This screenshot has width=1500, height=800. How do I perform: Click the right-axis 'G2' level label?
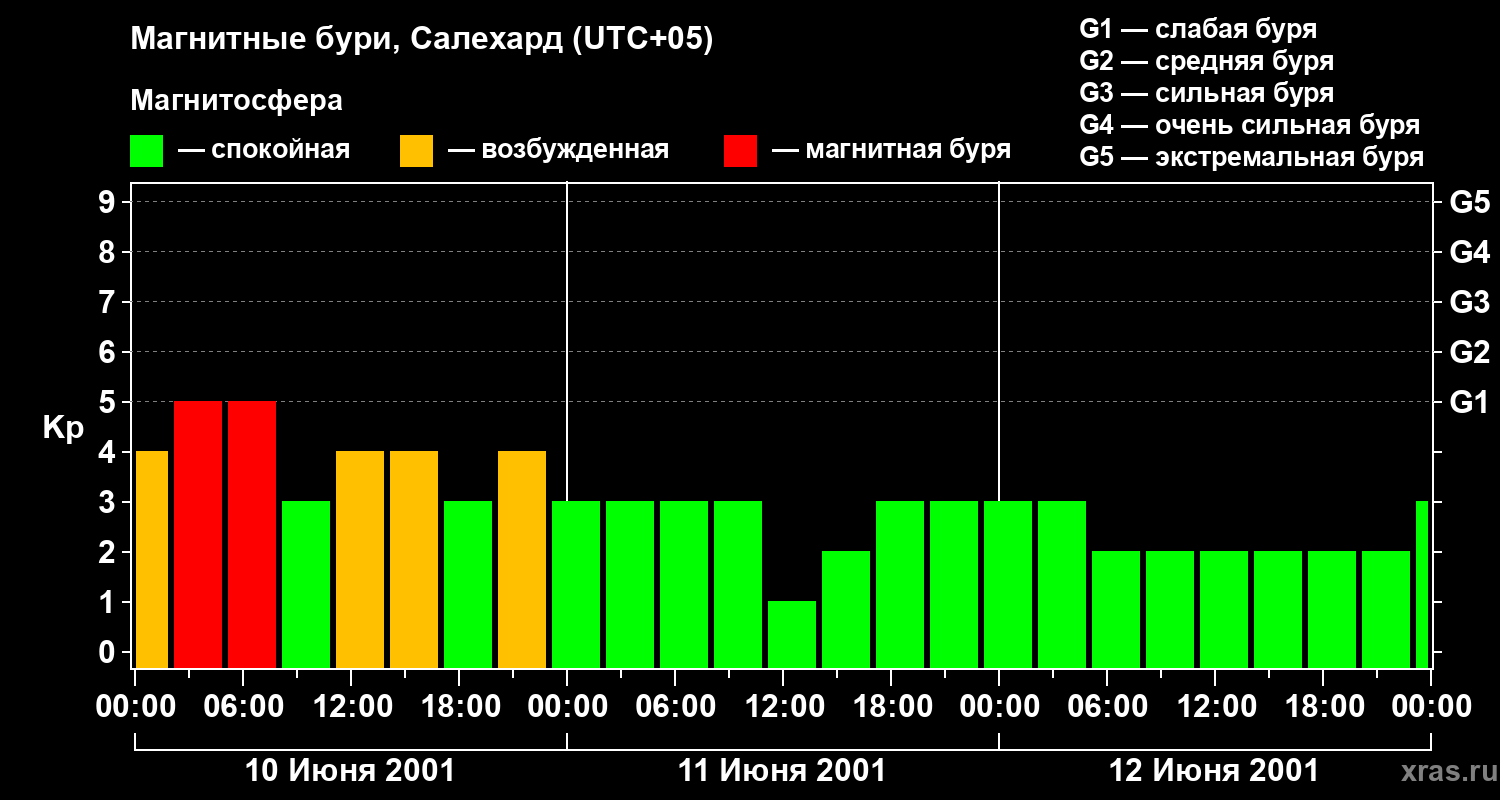(x=1470, y=353)
